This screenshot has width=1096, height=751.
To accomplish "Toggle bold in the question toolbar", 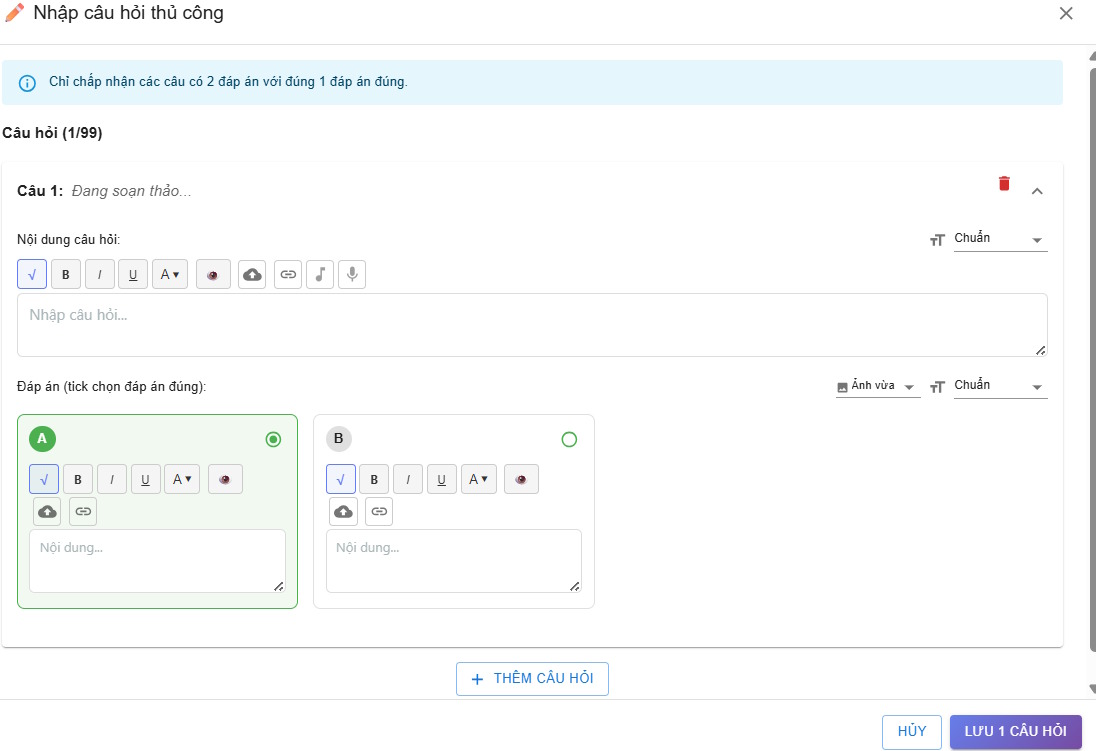I will (66, 275).
